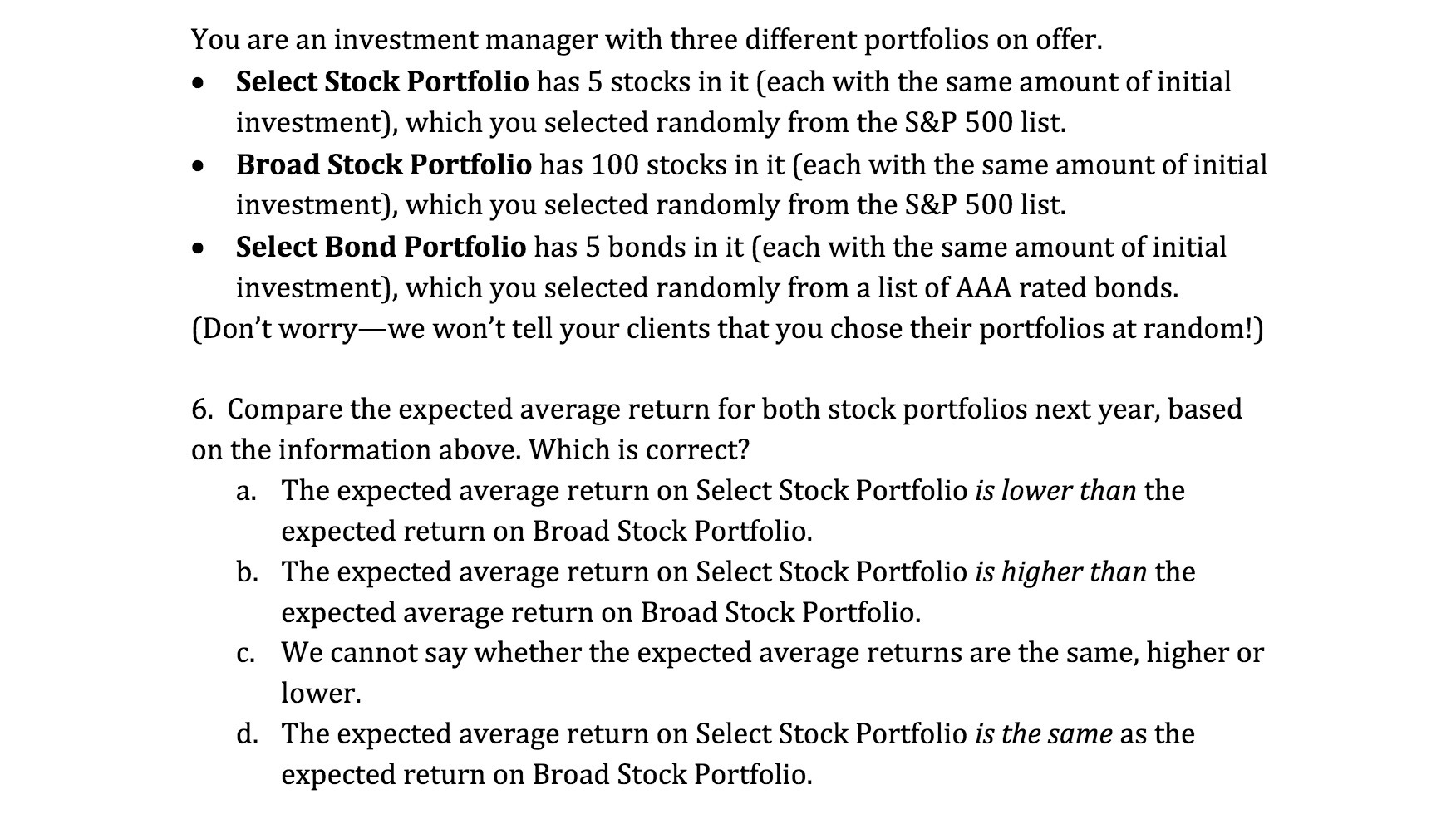The width and height of the screenshot is (1456, 824).
Task: Click the bold 'Select Bond Portfolio' heading
Action: [x=381, y=247]
